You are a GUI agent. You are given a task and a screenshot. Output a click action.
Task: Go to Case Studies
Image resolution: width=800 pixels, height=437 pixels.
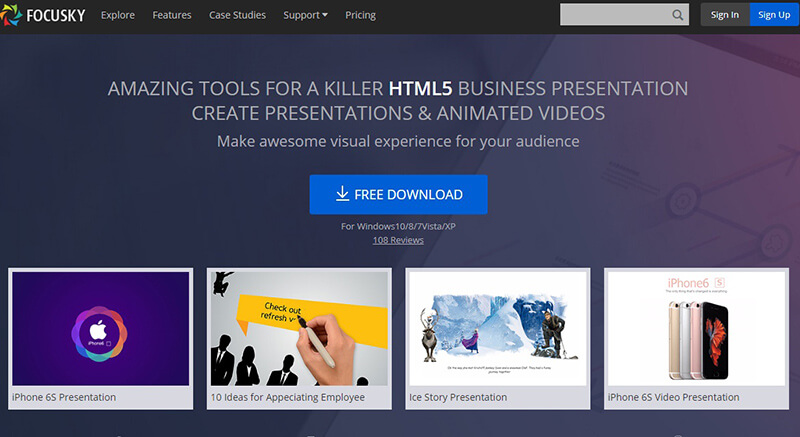(x=237, y=15)
